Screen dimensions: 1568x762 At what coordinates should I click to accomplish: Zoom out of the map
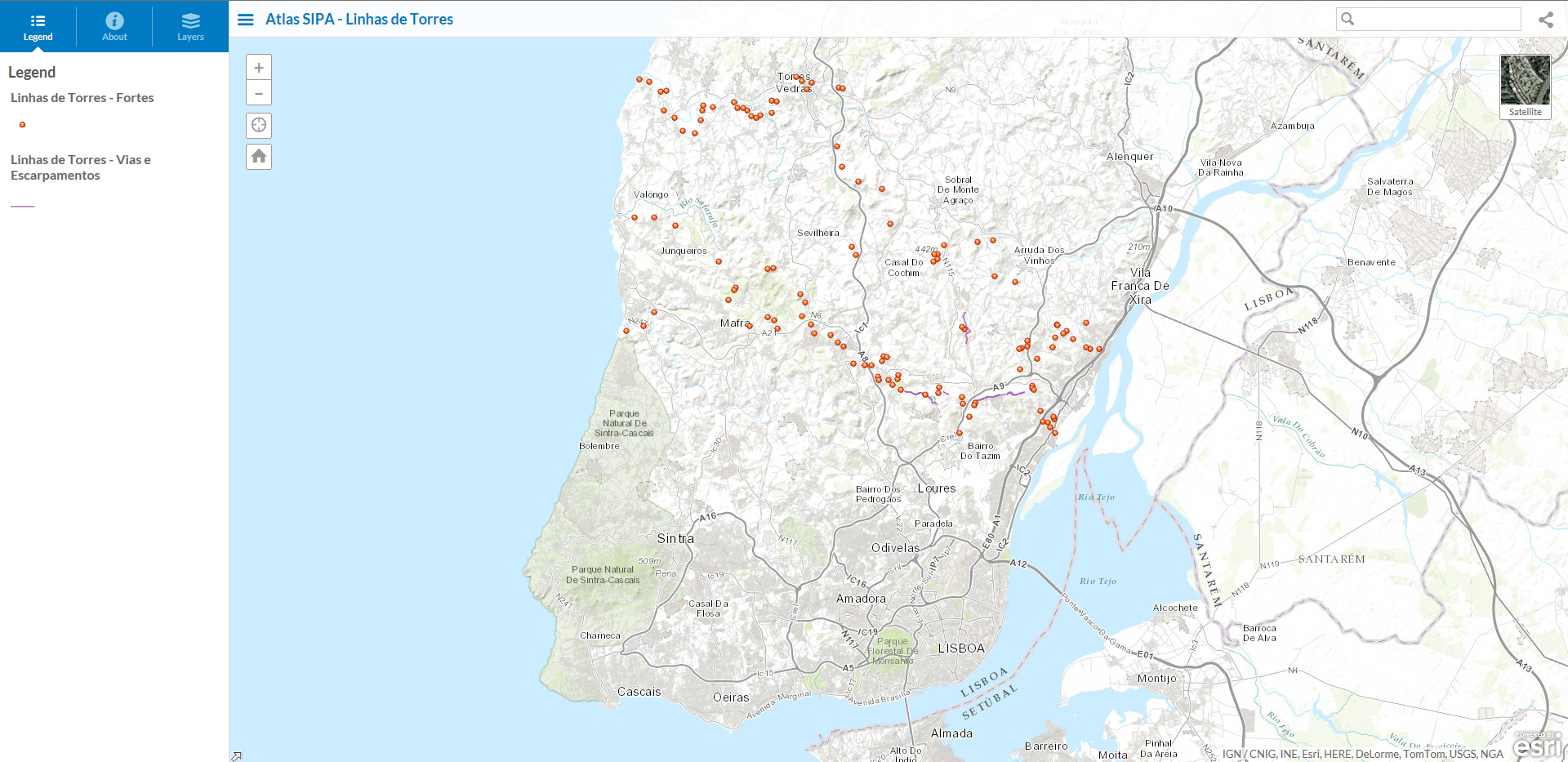pyautogui.click(x=259, y=93)
